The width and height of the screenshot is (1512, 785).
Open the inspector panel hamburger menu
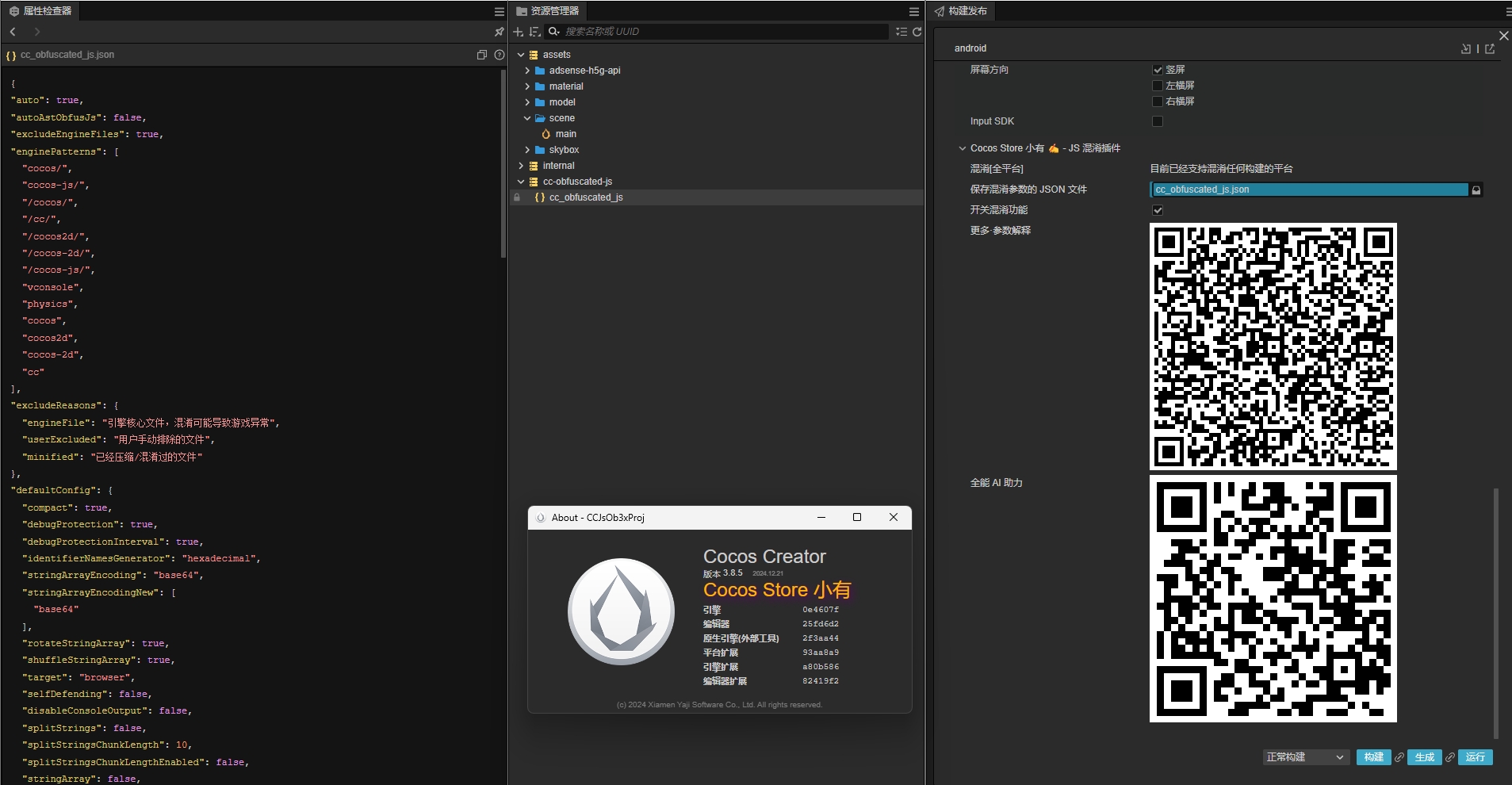click(x=499, y=12)
